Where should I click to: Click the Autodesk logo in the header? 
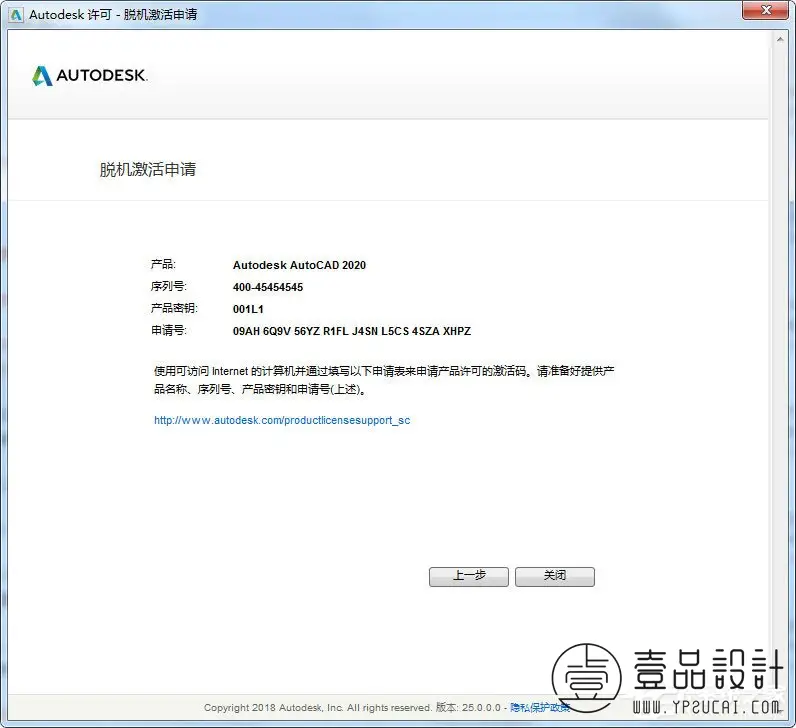point(90,76)
